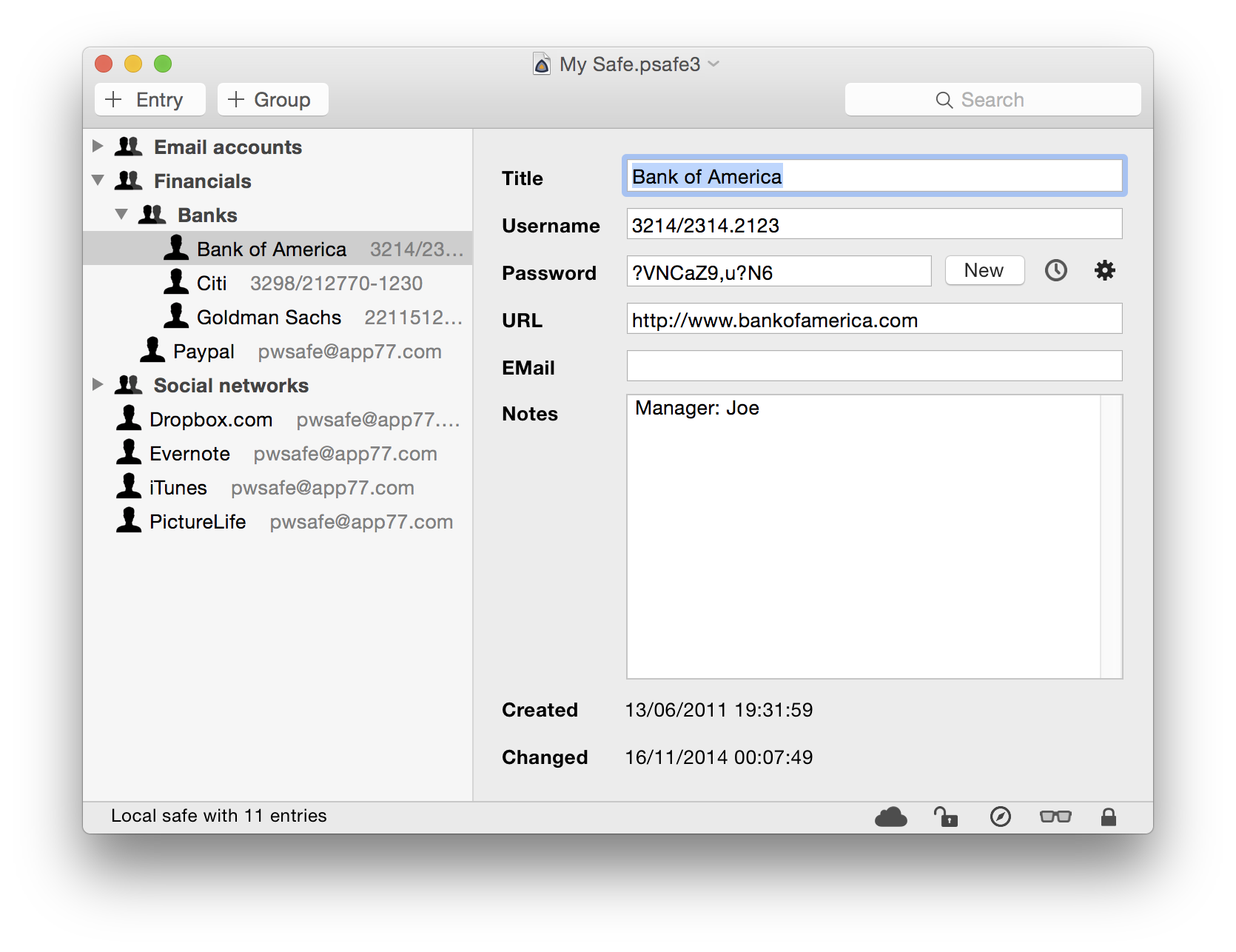Click the compass browser icon in status bar

1000,817
